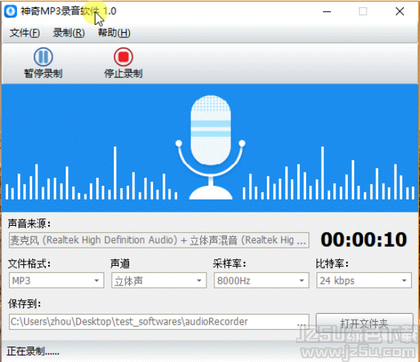Click the 保存到 label

24,304
